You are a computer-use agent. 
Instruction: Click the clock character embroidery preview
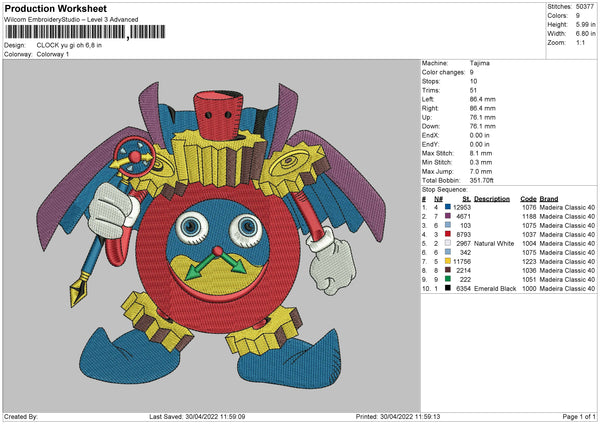pos(210,230)
